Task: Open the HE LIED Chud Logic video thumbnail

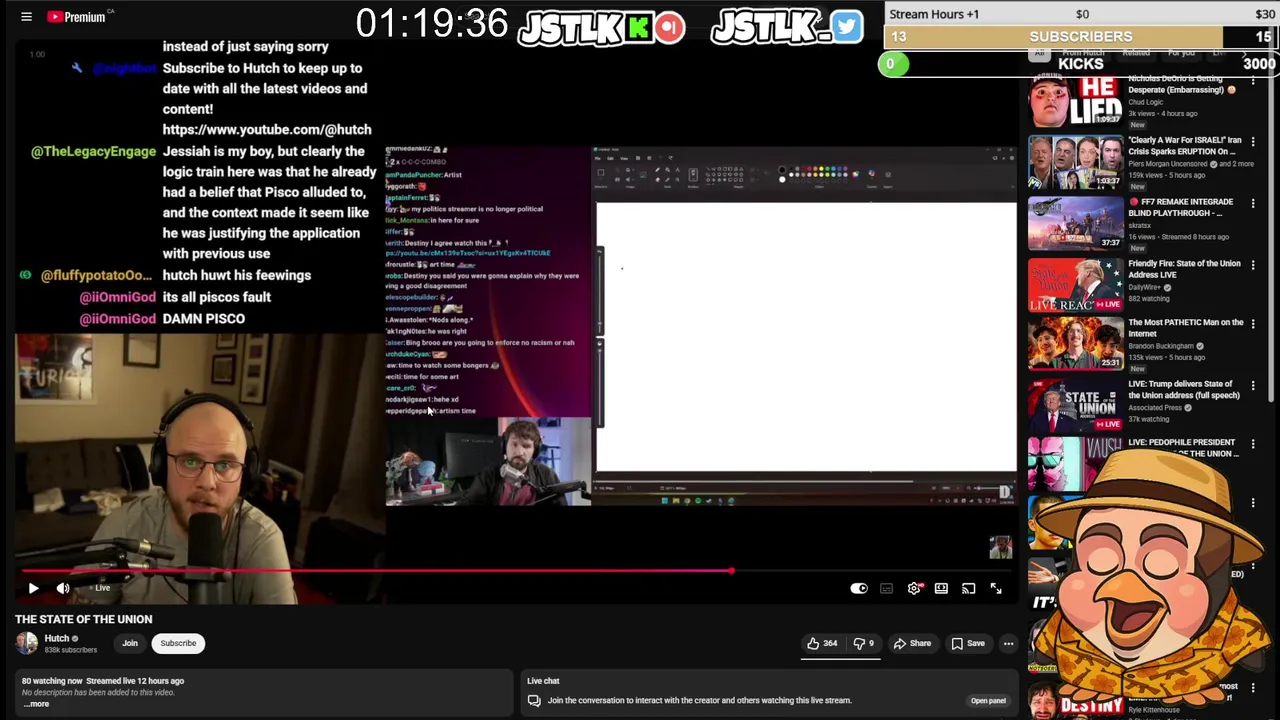Action: [1076, 100]
